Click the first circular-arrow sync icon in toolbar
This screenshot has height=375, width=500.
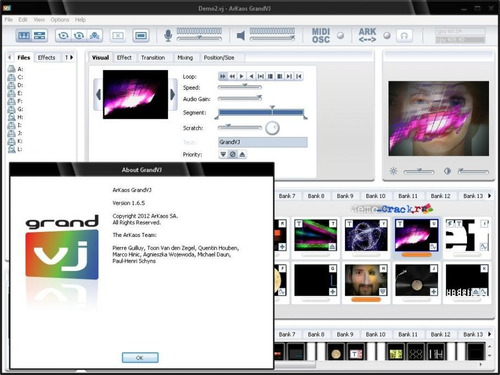63,35
